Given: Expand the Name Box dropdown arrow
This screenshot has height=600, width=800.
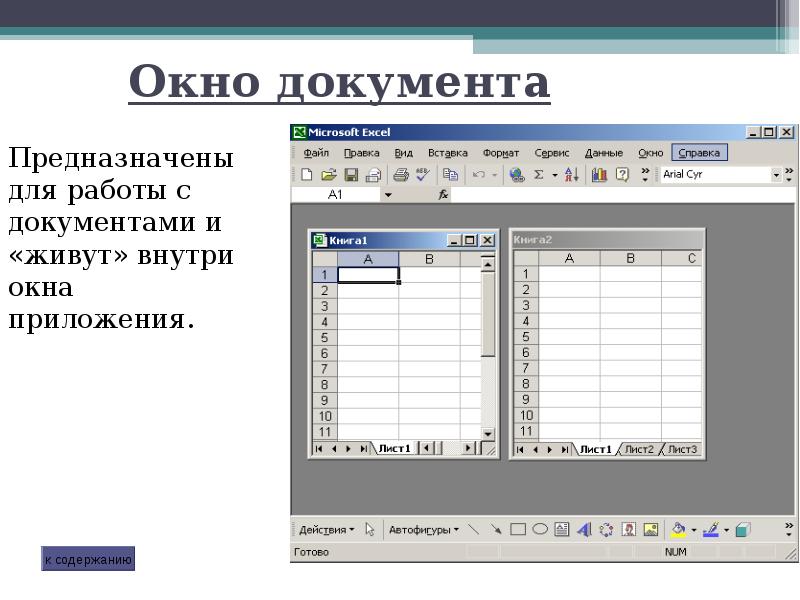Looking at the screenshot, I should [388, 195].
